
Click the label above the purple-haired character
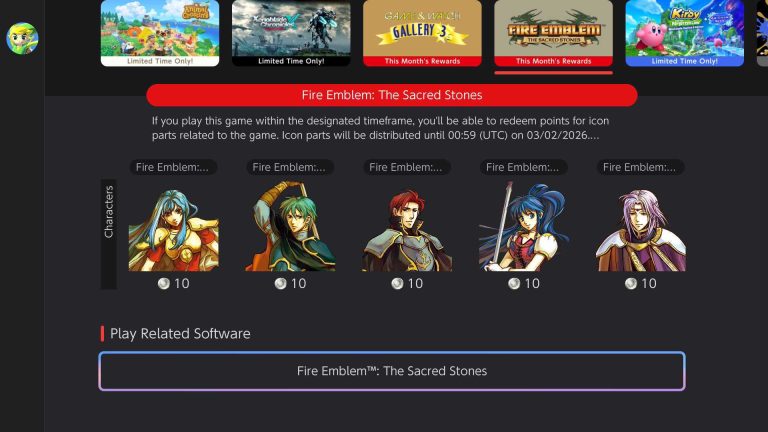point(641,167)
